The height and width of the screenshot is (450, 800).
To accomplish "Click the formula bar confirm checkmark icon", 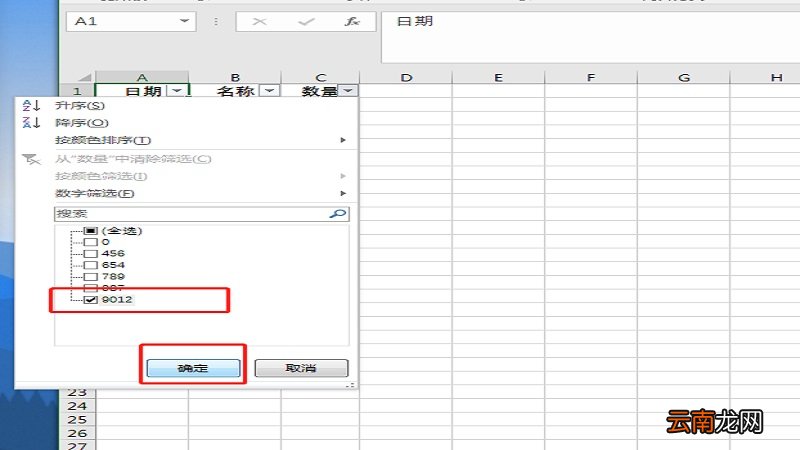I will [306, 21].
